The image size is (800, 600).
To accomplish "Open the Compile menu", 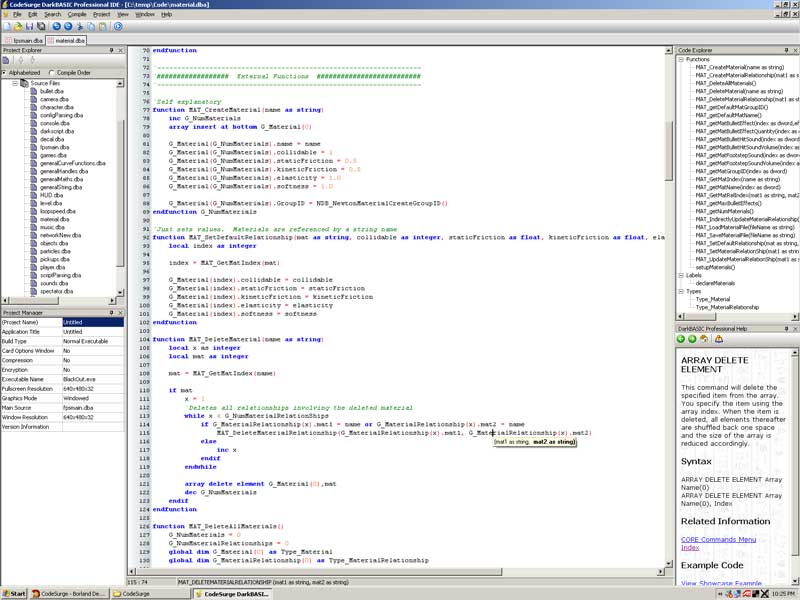I will (77, 14).
